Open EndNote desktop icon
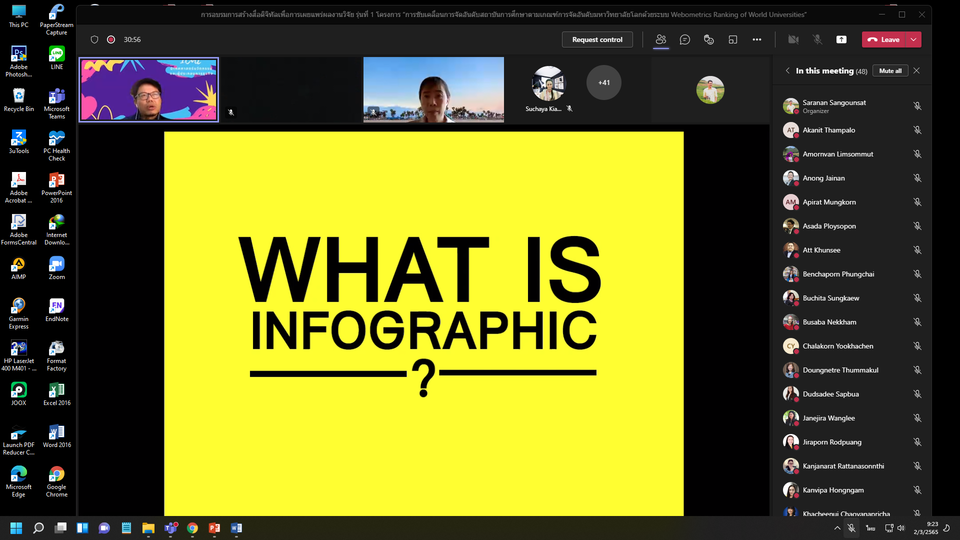 coord(56,310)
